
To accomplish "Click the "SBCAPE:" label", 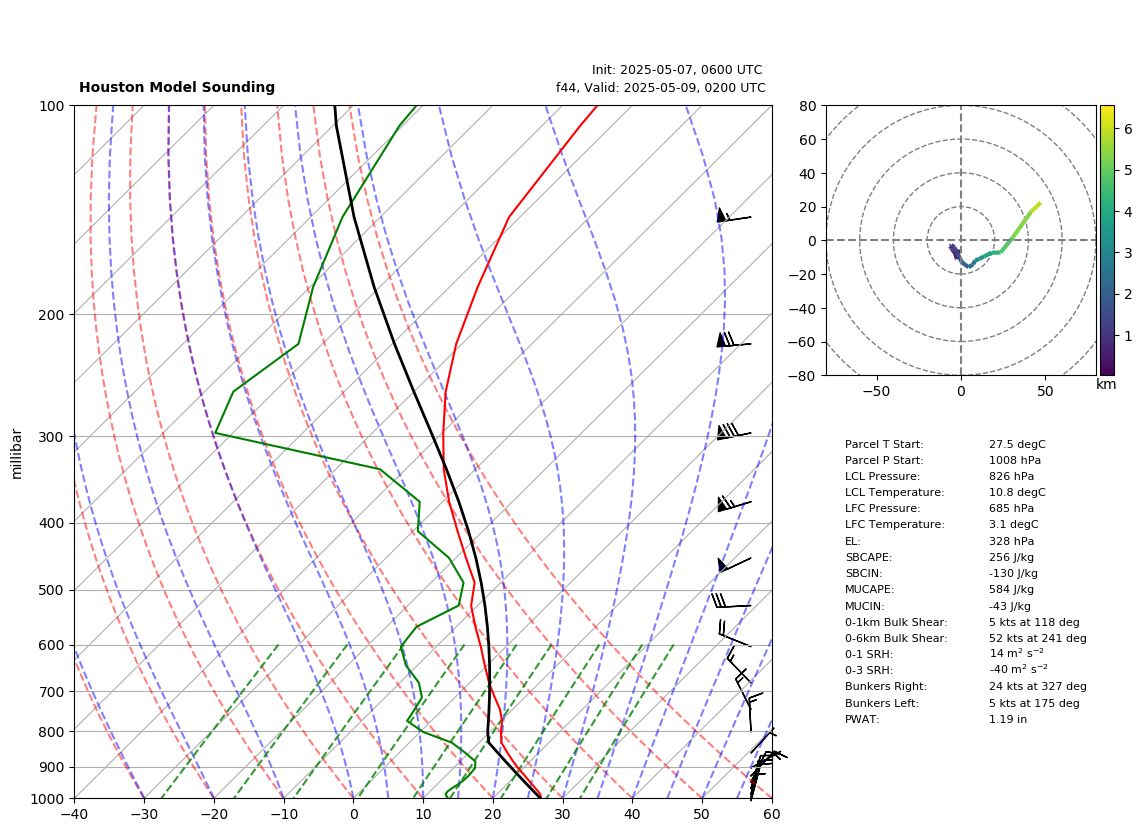I will [x=869, y=557].
